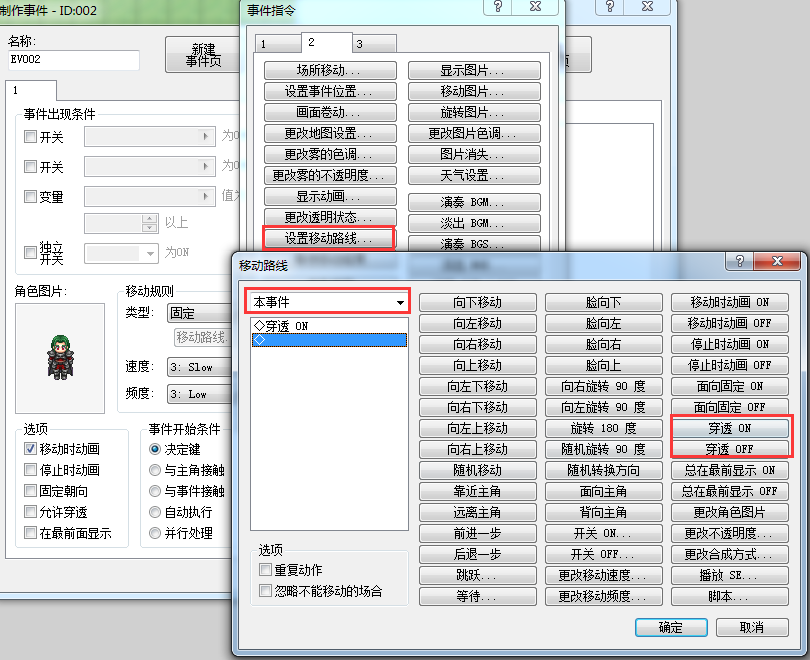Click help icon in 事件指令 dialog

click(x=498, y=7)
